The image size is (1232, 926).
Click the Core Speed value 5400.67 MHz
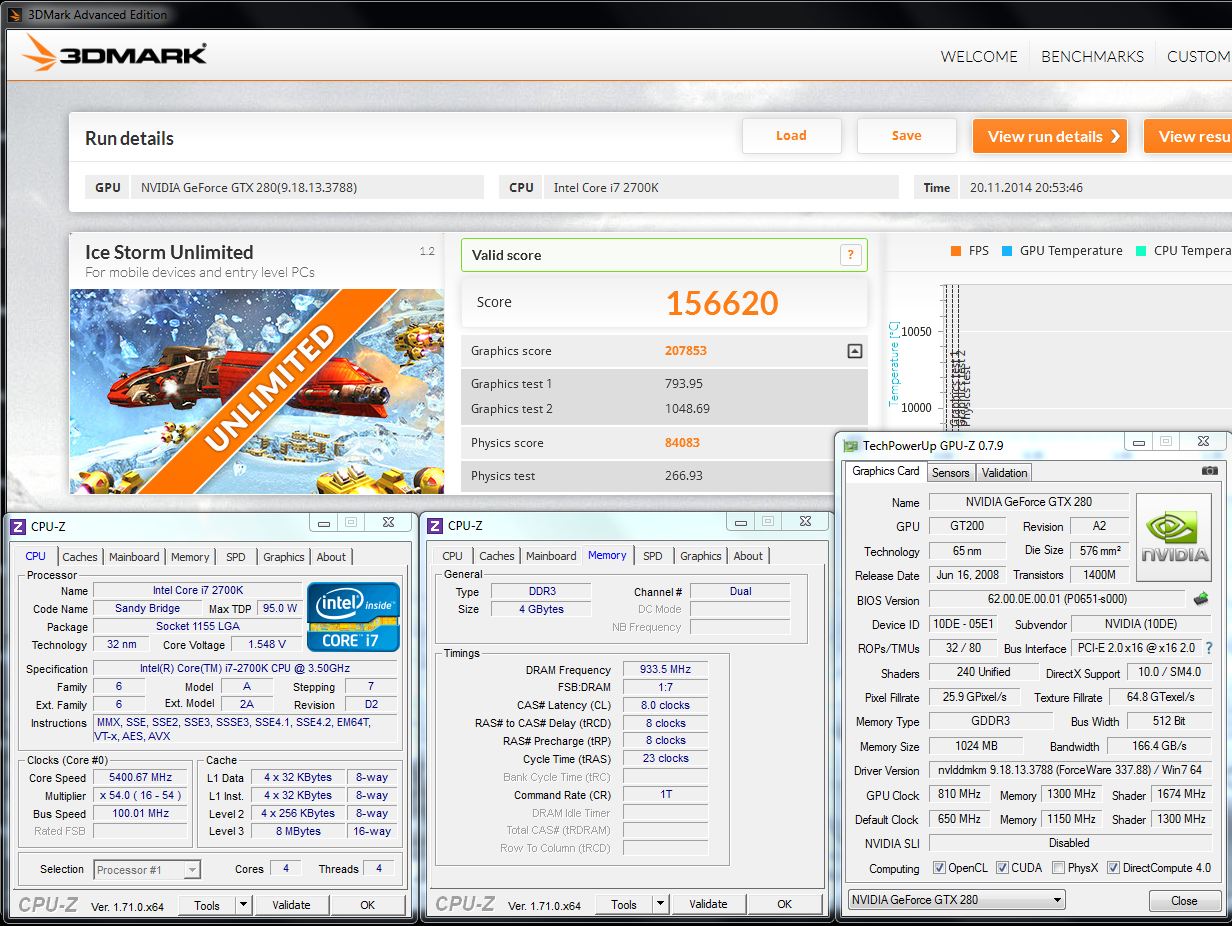click(x=142, y=777)
